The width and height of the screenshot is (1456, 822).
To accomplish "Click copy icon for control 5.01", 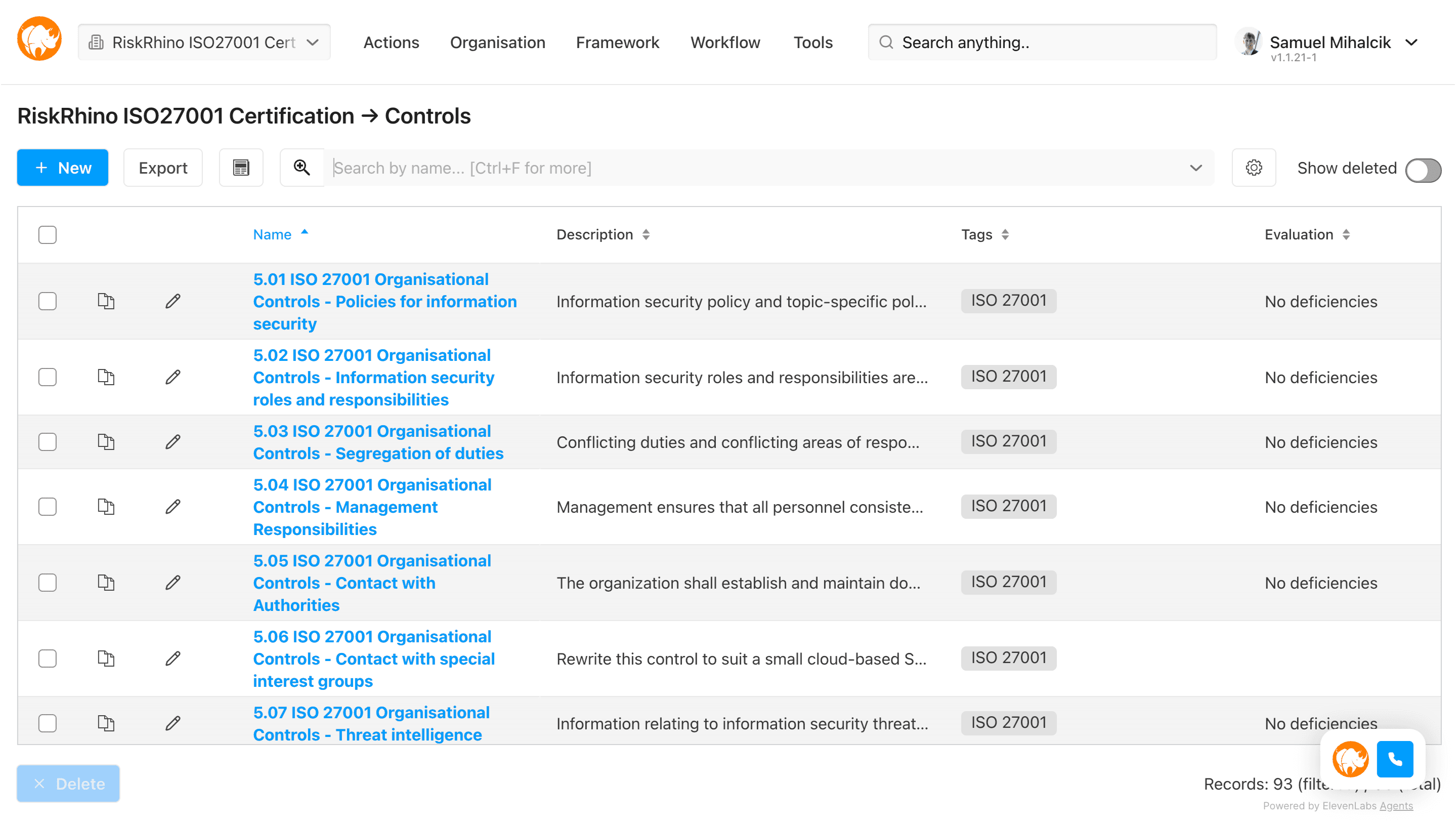I will [106, 301].
